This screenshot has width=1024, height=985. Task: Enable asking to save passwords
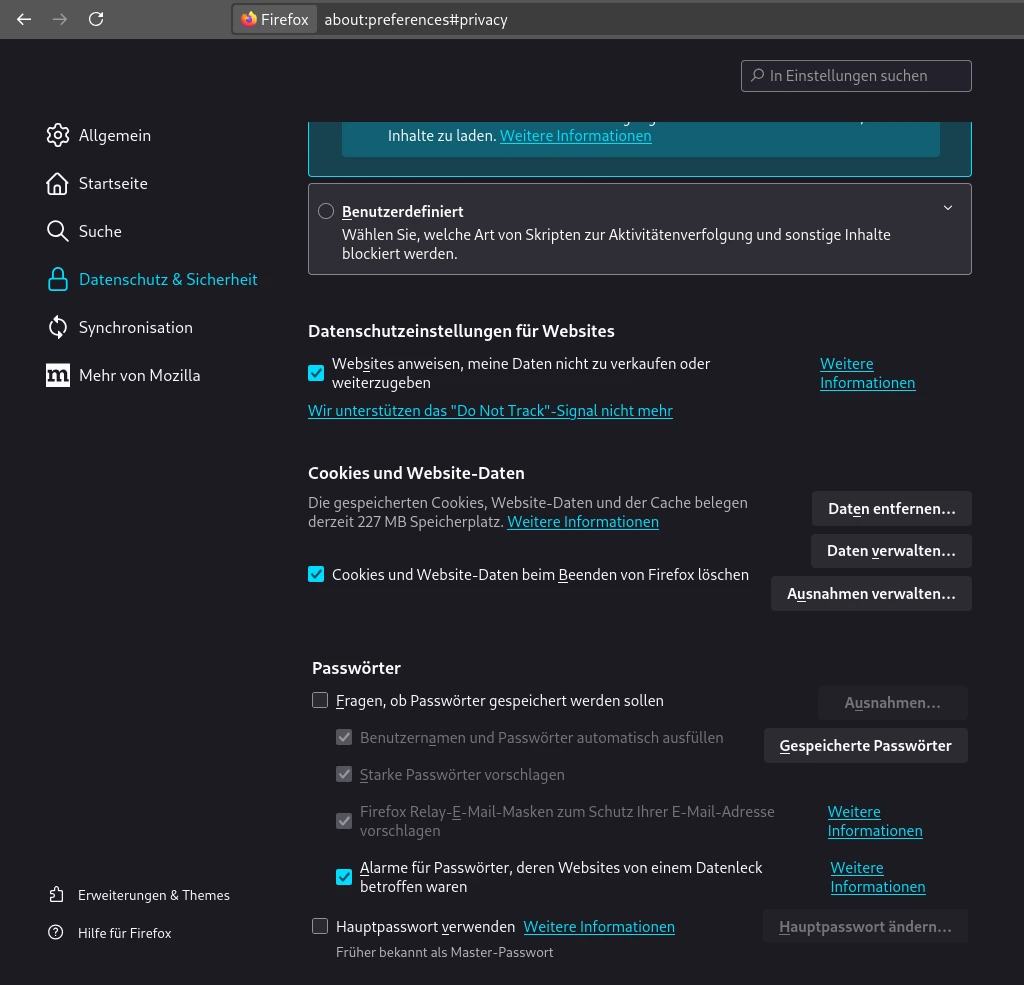click(320, 700)
